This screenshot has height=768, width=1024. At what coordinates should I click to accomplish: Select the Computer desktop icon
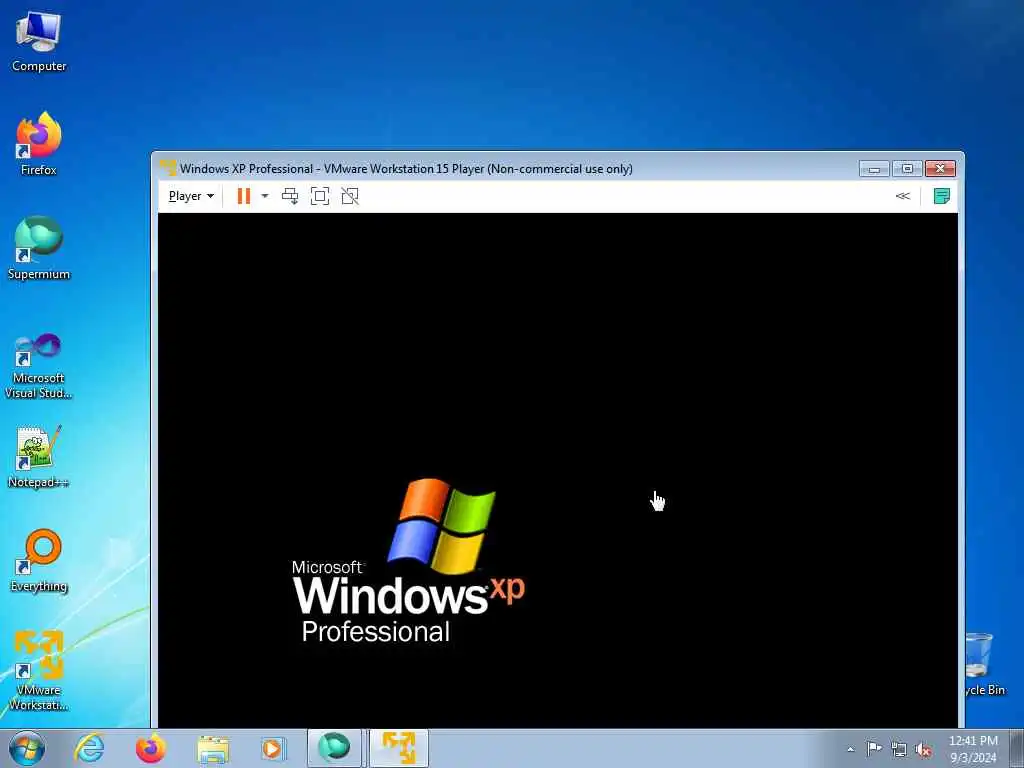(39, 41)
